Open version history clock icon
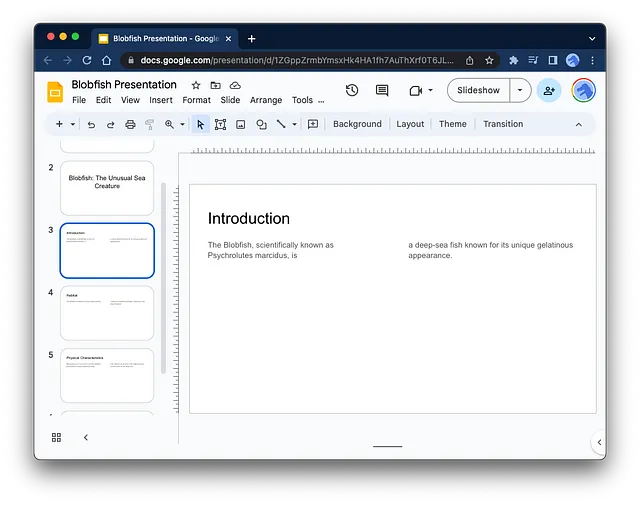640x505 pixels. pos(352,90)
